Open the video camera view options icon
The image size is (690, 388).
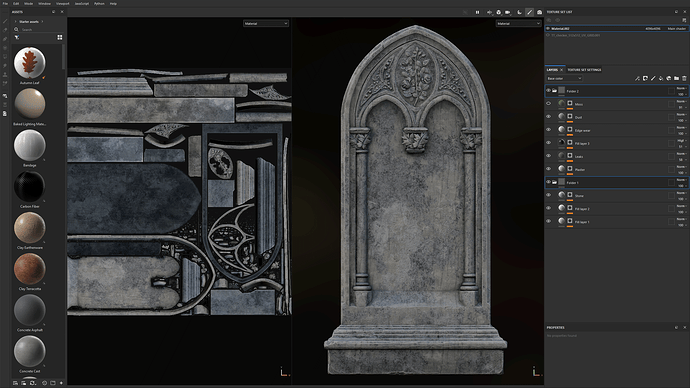click(x=508, y=12)
